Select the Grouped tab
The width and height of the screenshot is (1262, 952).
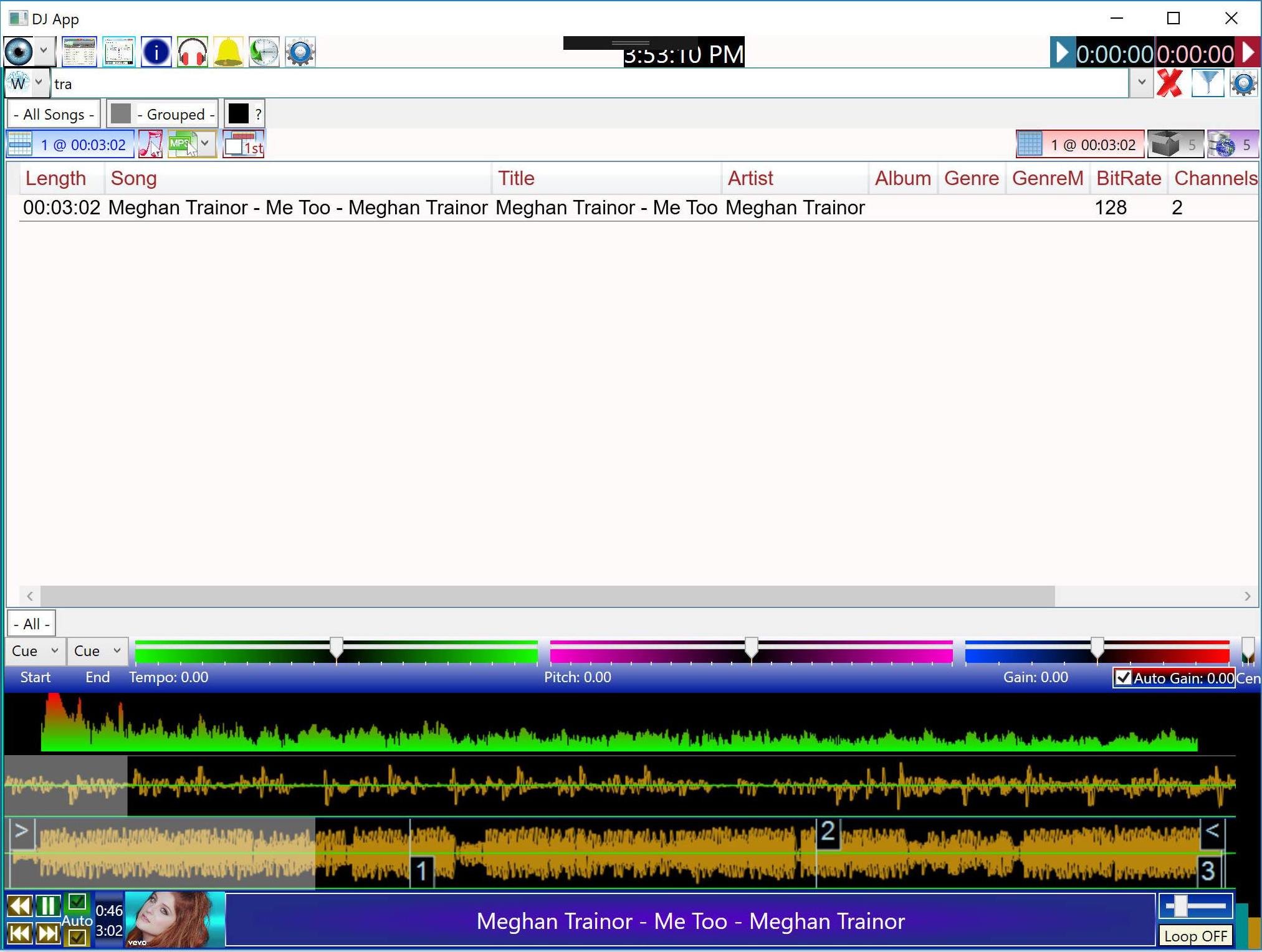163,114
